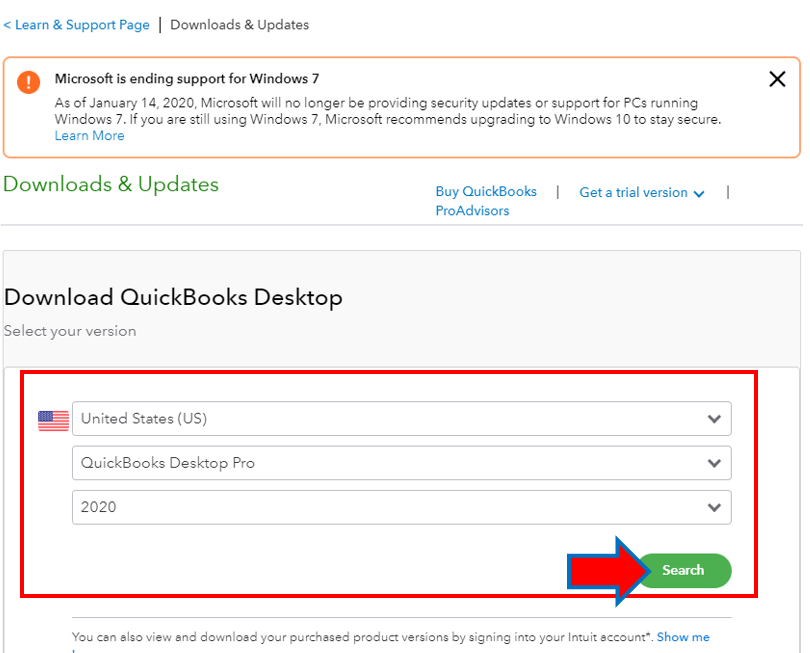
Task: Click the Downloads & Updates breadcrumb text
Action: [x=240, y=25]
